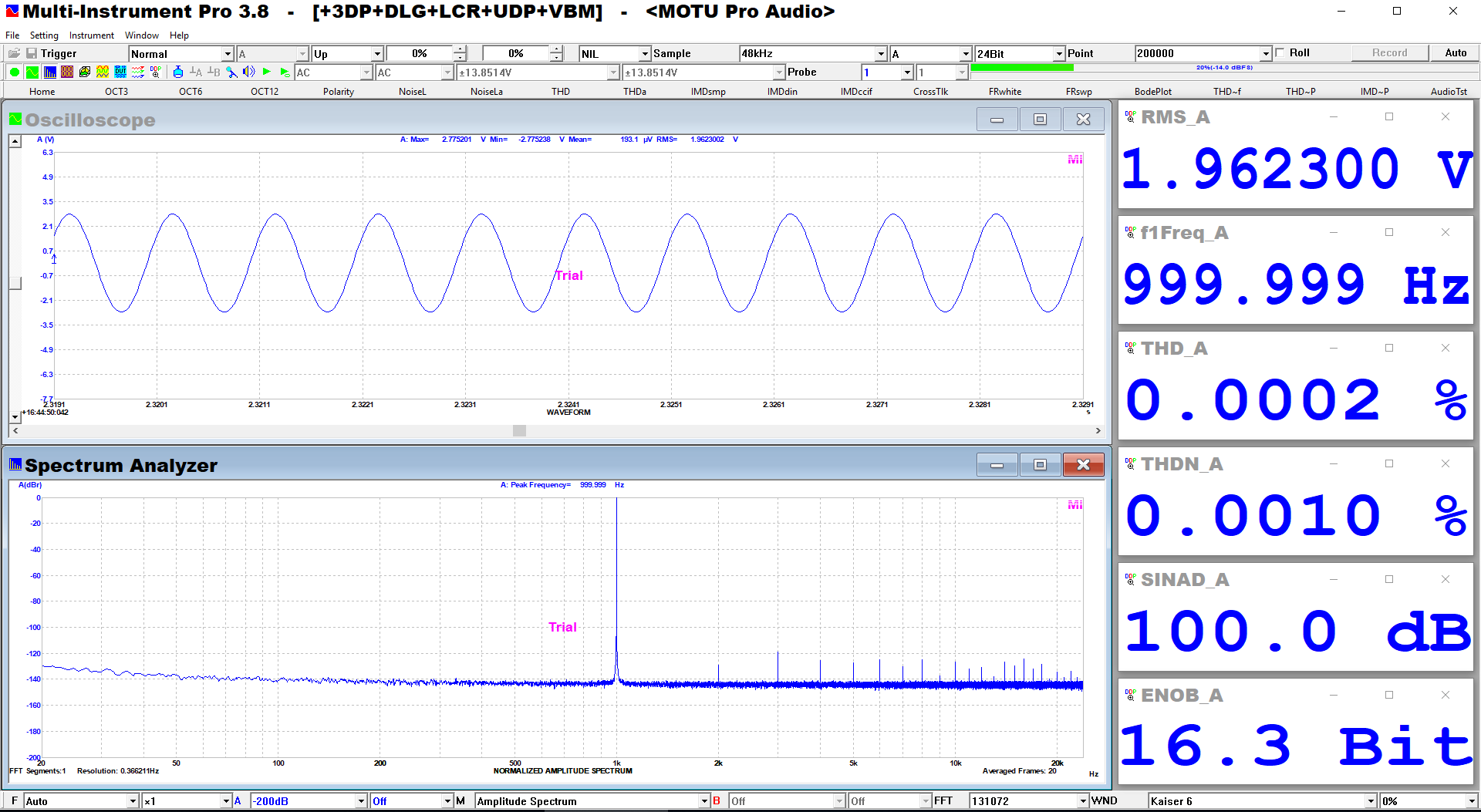Switch to the THD hot panel tab
The height and width of the screenshot is (812, 1481).
click(561, 91)
